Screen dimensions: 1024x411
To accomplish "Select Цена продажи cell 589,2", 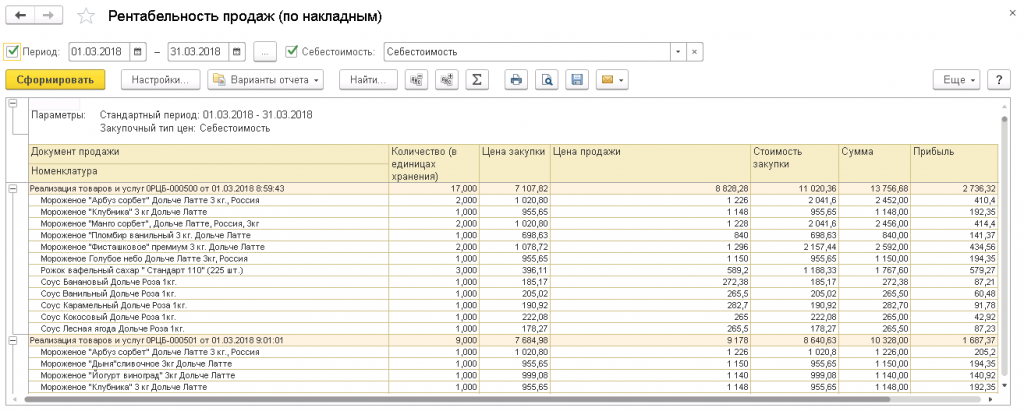I will pos(650,271).
